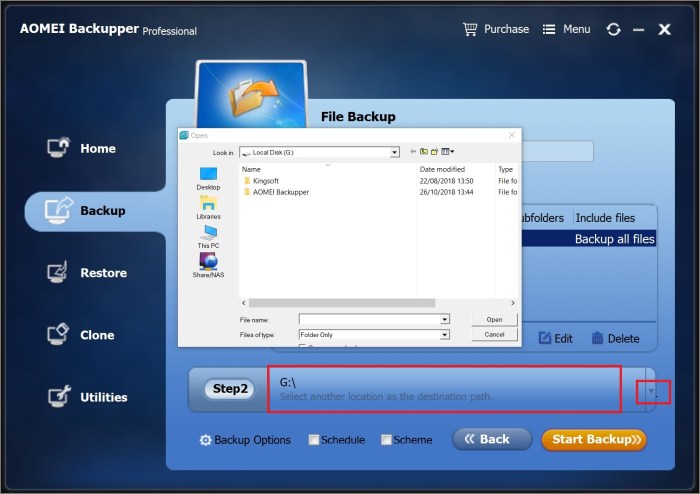Click the 22/08/2018 13:50 date cell

click(446, 181)
